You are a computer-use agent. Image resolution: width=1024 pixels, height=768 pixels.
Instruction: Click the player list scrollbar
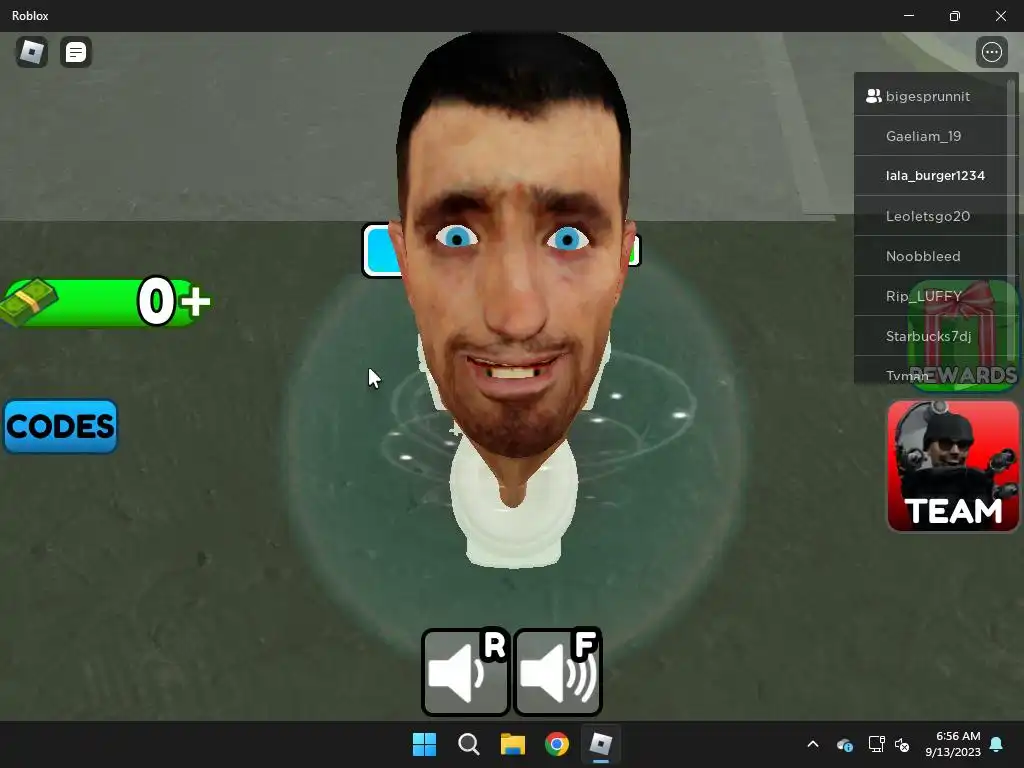pos(1013,222)
